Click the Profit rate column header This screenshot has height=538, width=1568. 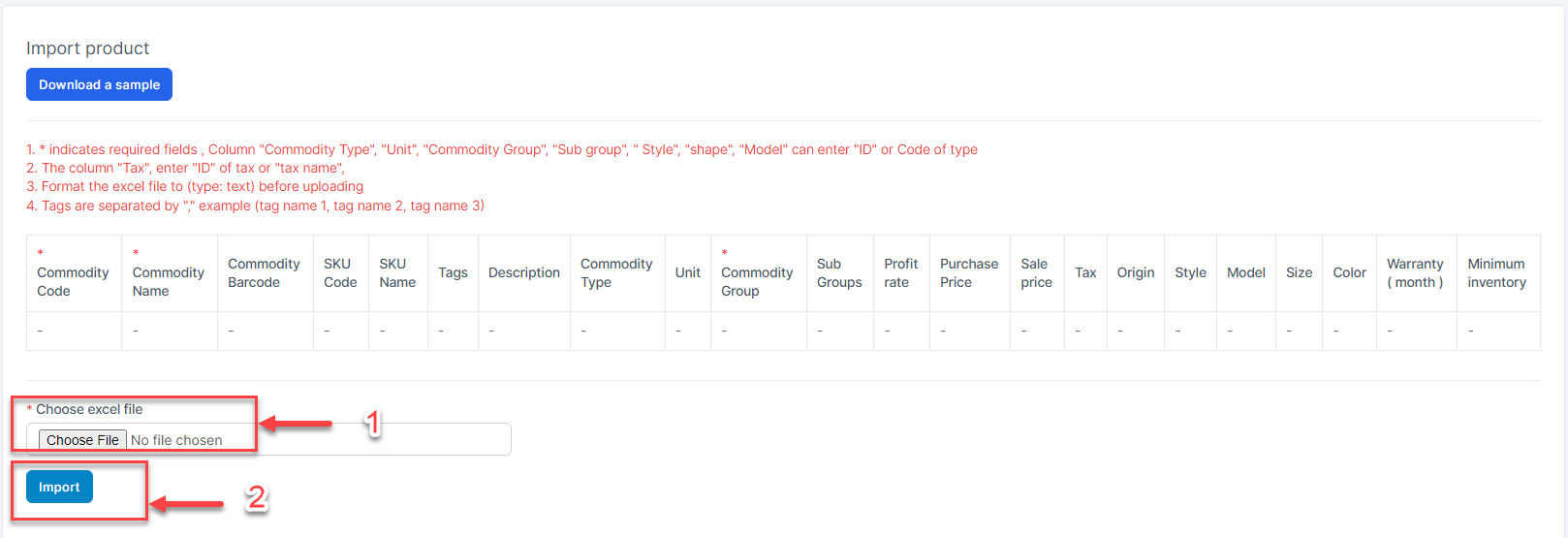[x=900, y=273]
